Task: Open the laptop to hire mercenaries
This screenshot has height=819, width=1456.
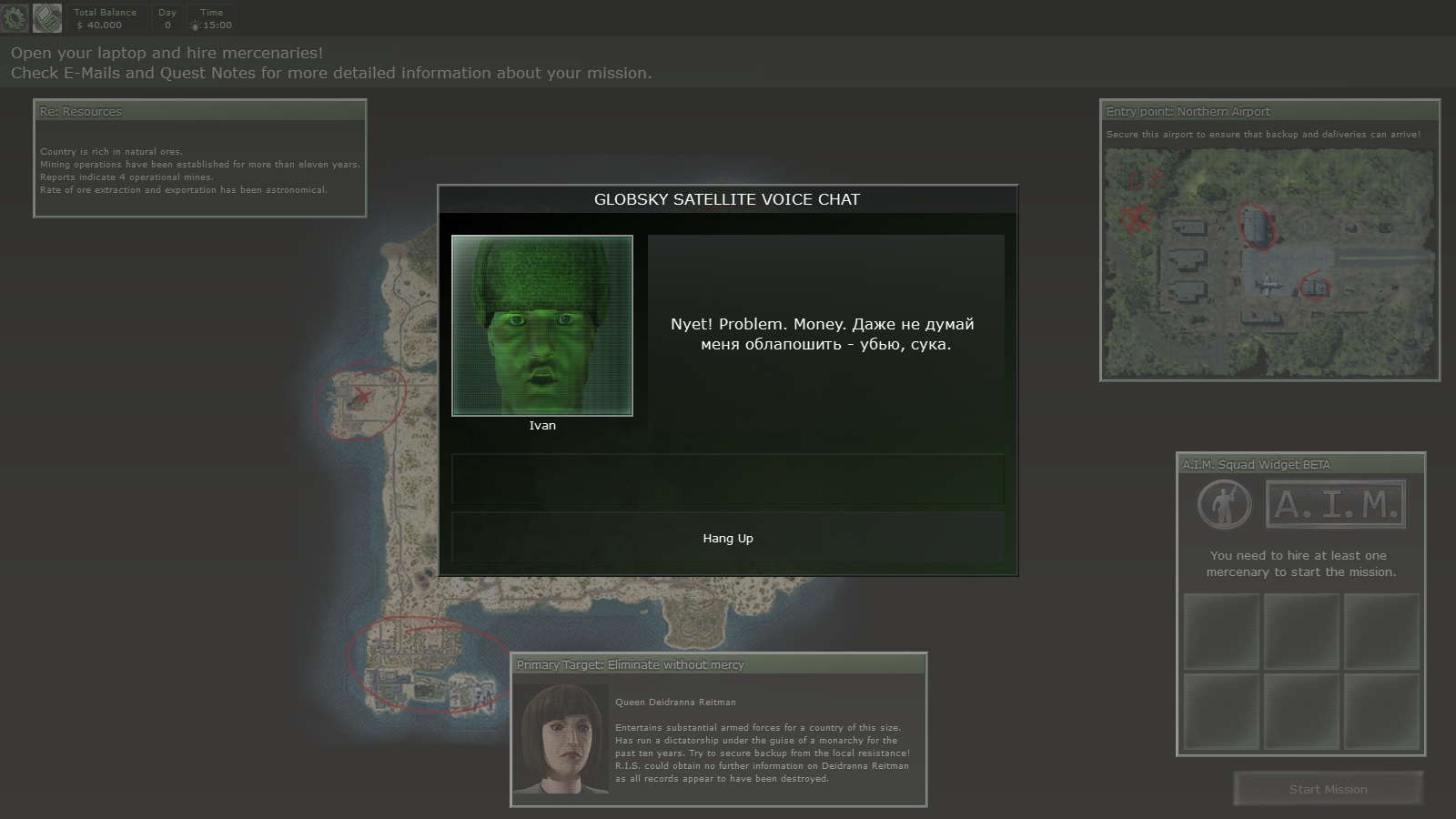Action: click(x=47, y=17)
